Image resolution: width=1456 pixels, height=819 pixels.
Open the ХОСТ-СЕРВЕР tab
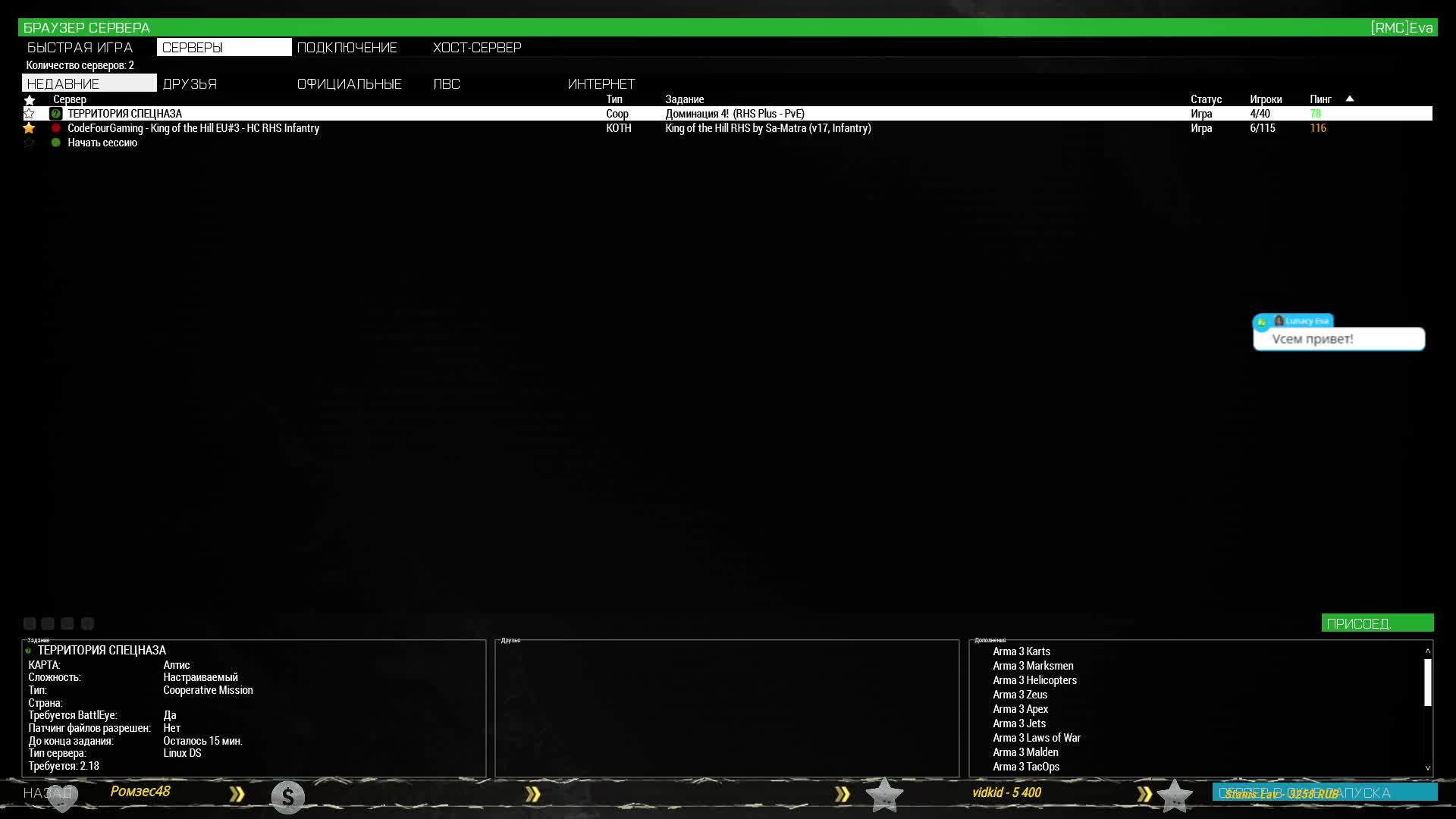coord(477,48)
